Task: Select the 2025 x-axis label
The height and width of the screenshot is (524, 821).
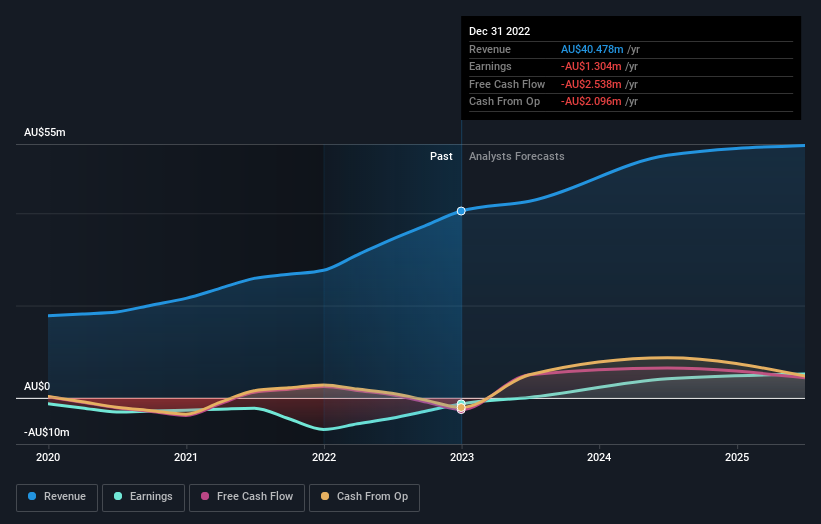Action: tap(737, 458)
